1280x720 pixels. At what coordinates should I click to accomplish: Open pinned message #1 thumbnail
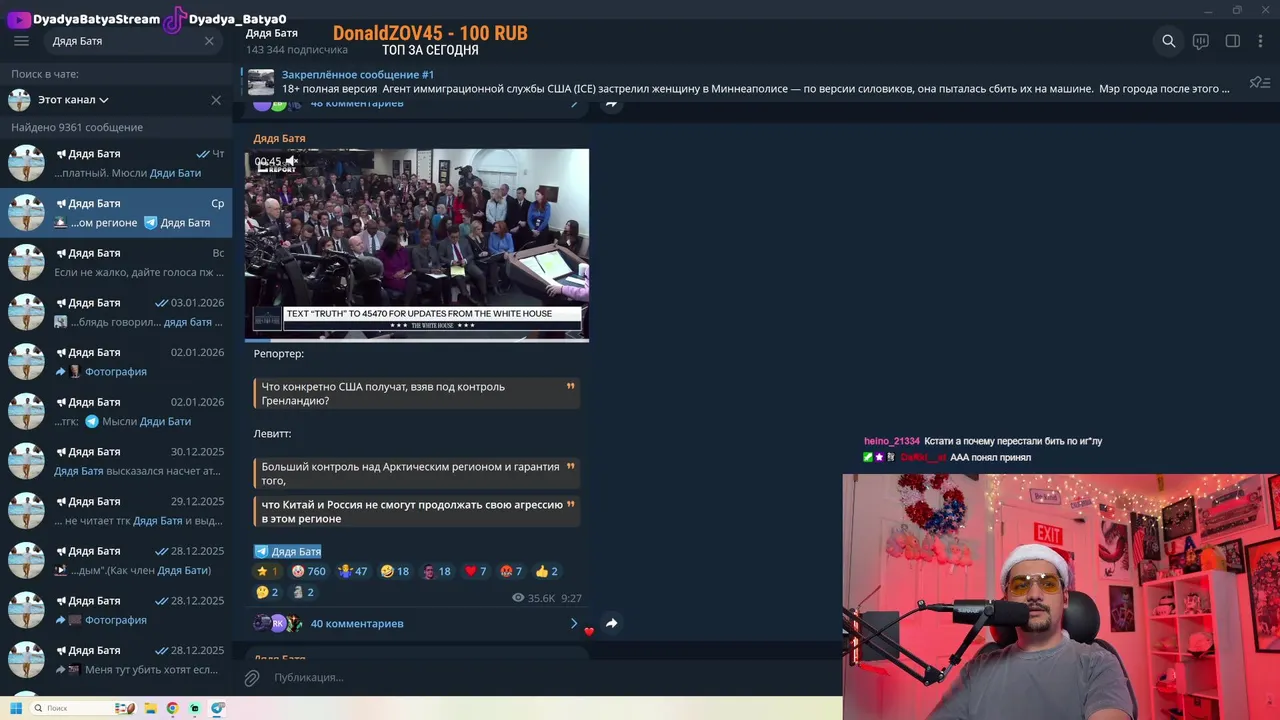[x=261, y=82]
